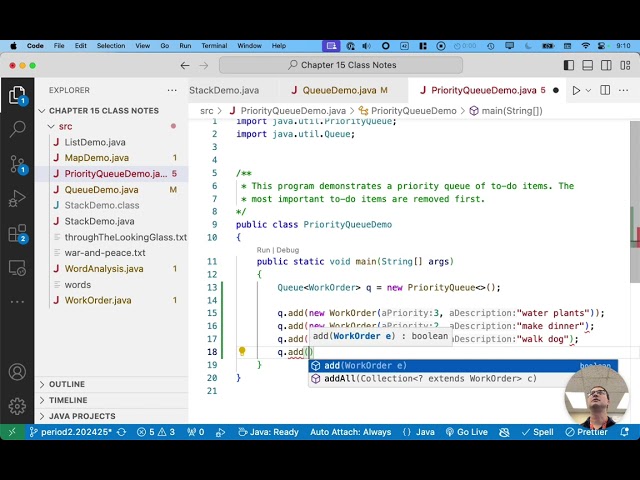Click the lightbulb quick fix icon
Viewport: 640px width, 480px height.
pos(242,352)
